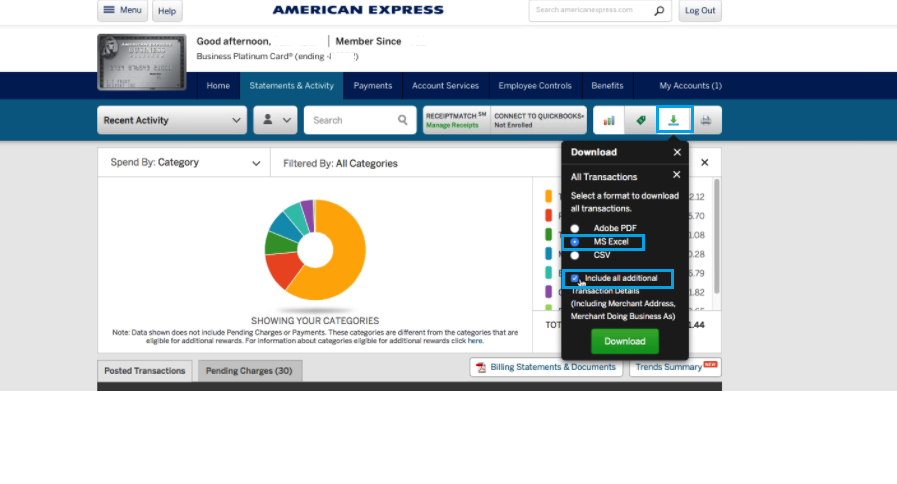Click the Business Platinum card image
This screenshot has height=484, width=897.
point(142,62)
